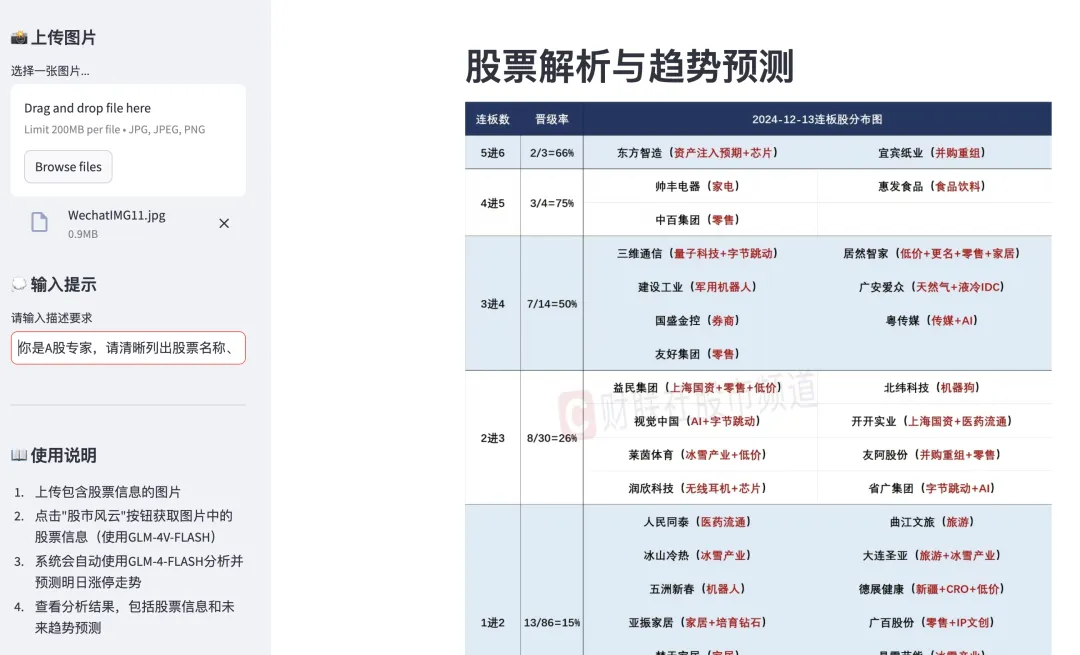Image resolution: width=1080 pixels, height=655 pixels.
Task: Click the 2/3=66% cell
Action: [552, 153]
